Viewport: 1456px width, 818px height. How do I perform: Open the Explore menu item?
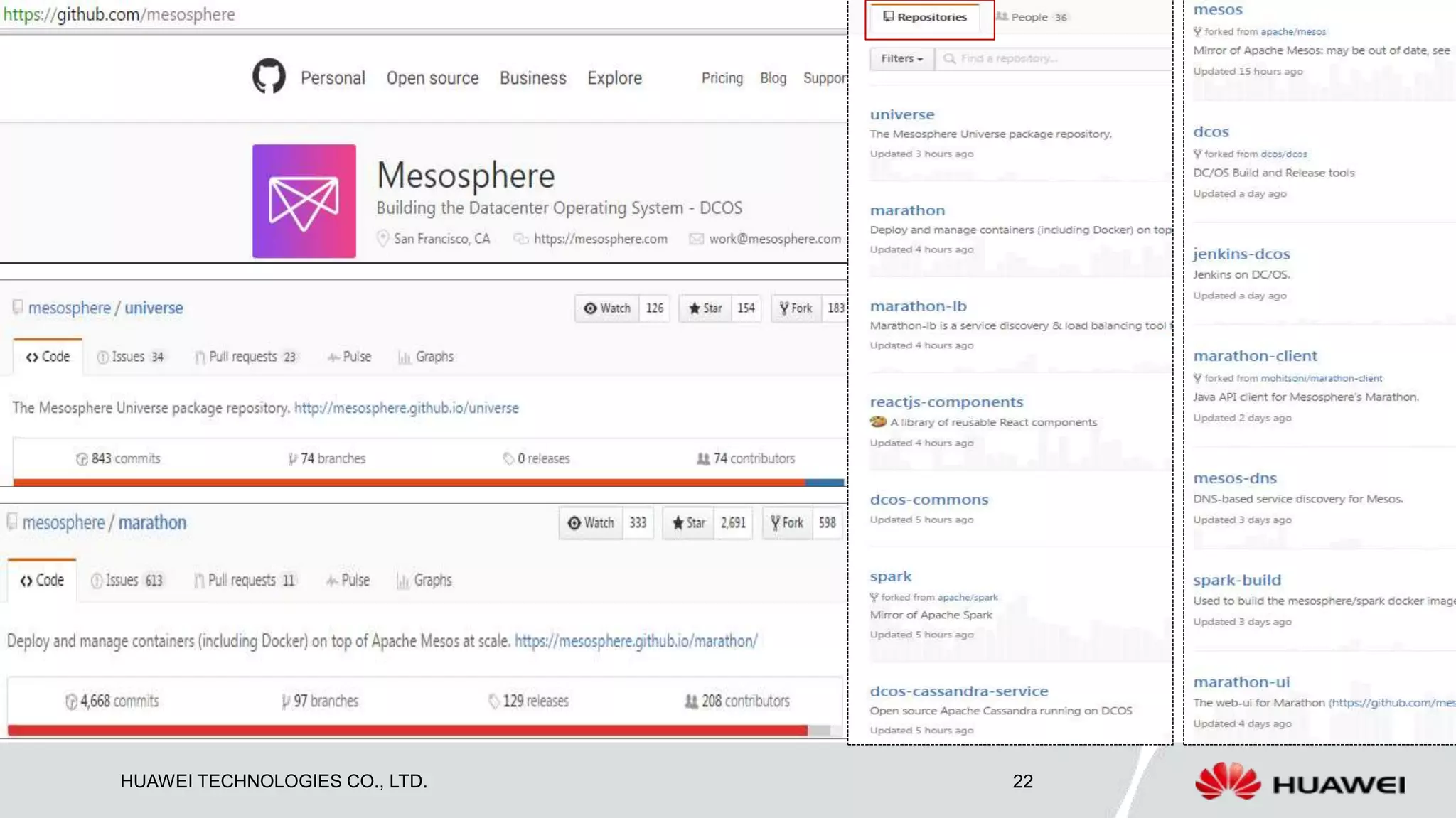pos(614,78)
